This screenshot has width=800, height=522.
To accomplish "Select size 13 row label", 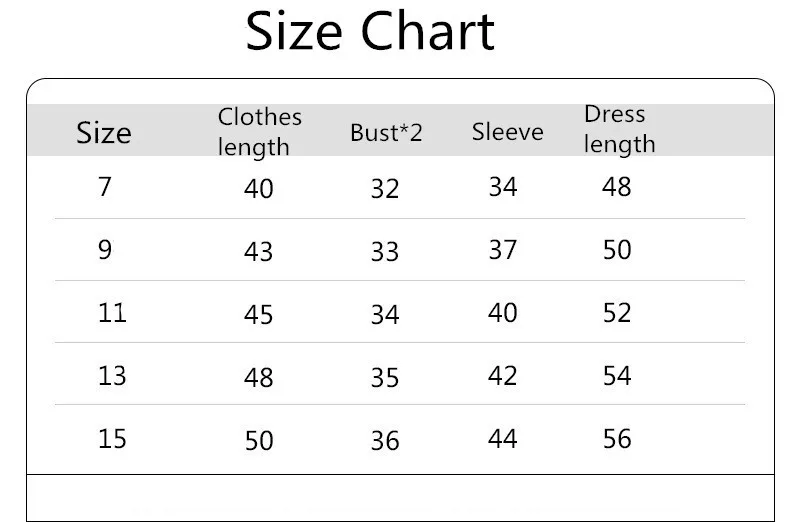I will tap(112, 376).
